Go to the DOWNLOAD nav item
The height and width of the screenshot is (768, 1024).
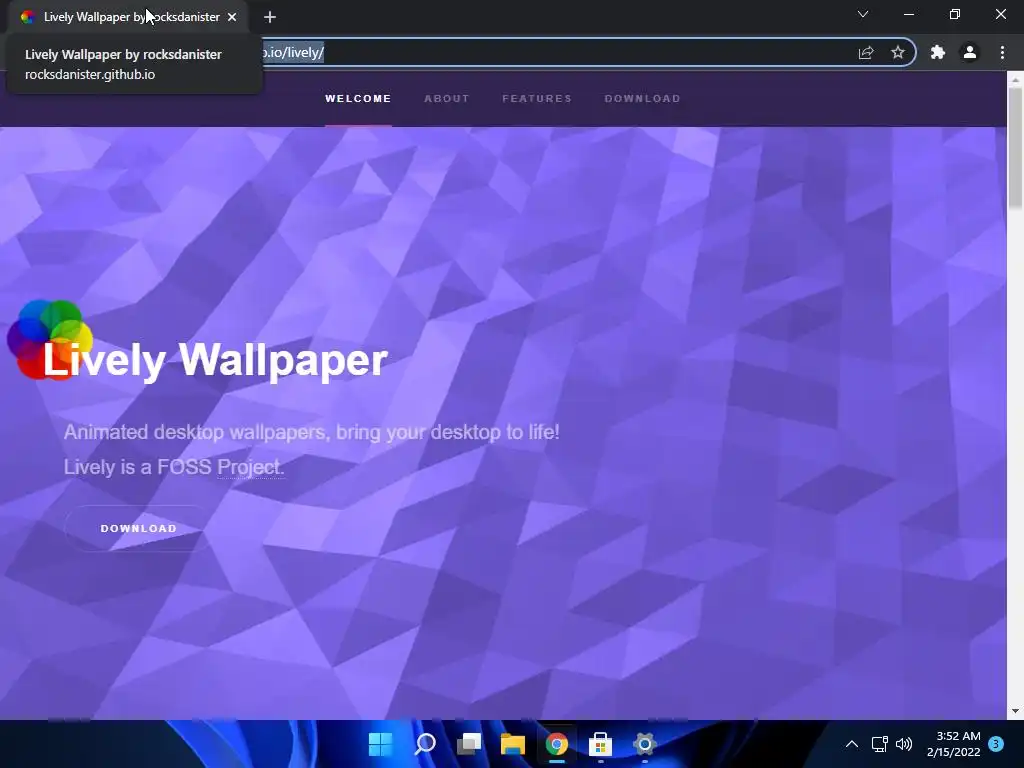[643, 99]
